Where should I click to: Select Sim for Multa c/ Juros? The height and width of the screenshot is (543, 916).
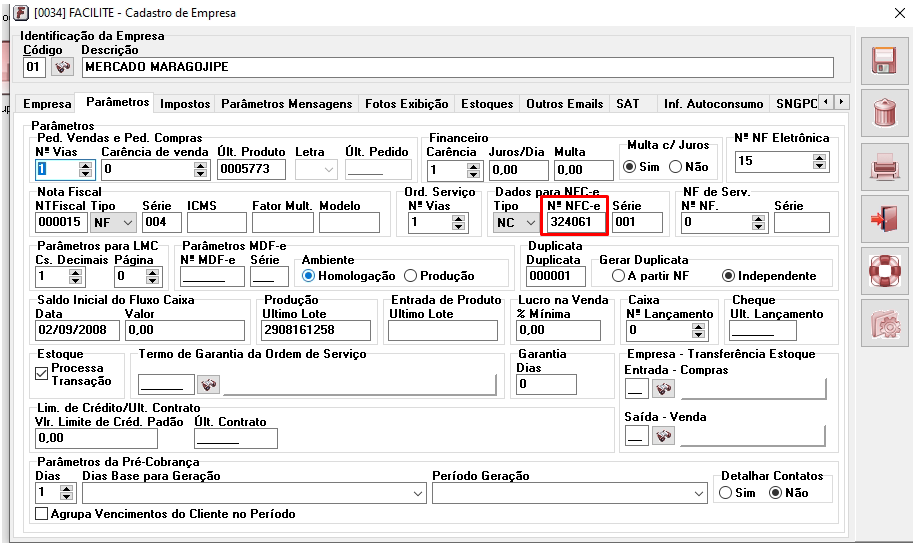point(629,166)
